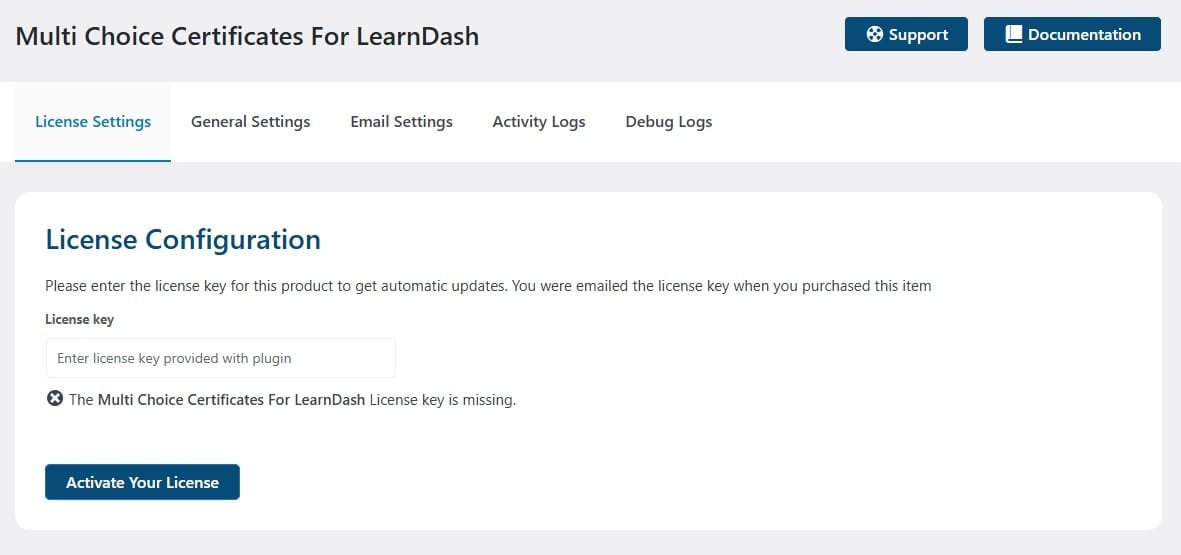The width and height of the screenshot is (1181, 555).
Task: Click the License Configuration heading
Action: 183,239
